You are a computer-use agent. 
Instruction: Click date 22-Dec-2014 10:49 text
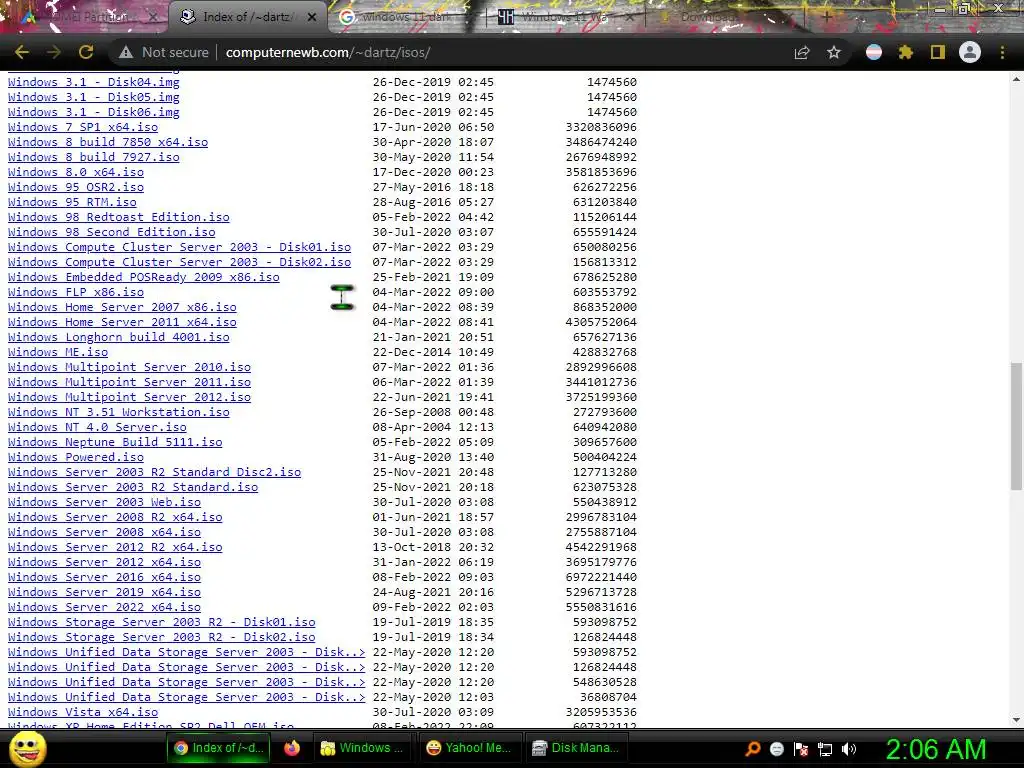pyautogui.click(x=433, y=353)
